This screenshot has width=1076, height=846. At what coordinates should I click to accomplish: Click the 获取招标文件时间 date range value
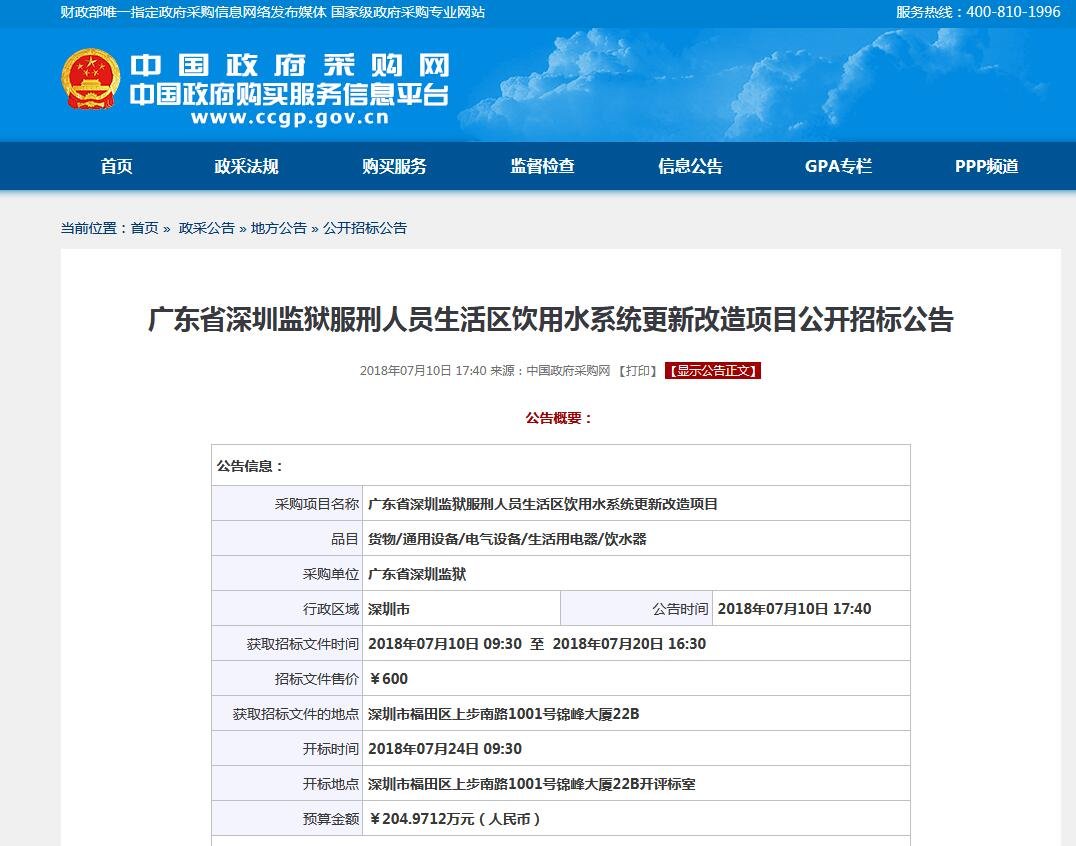pyautogui.click(x=537, y=644)
